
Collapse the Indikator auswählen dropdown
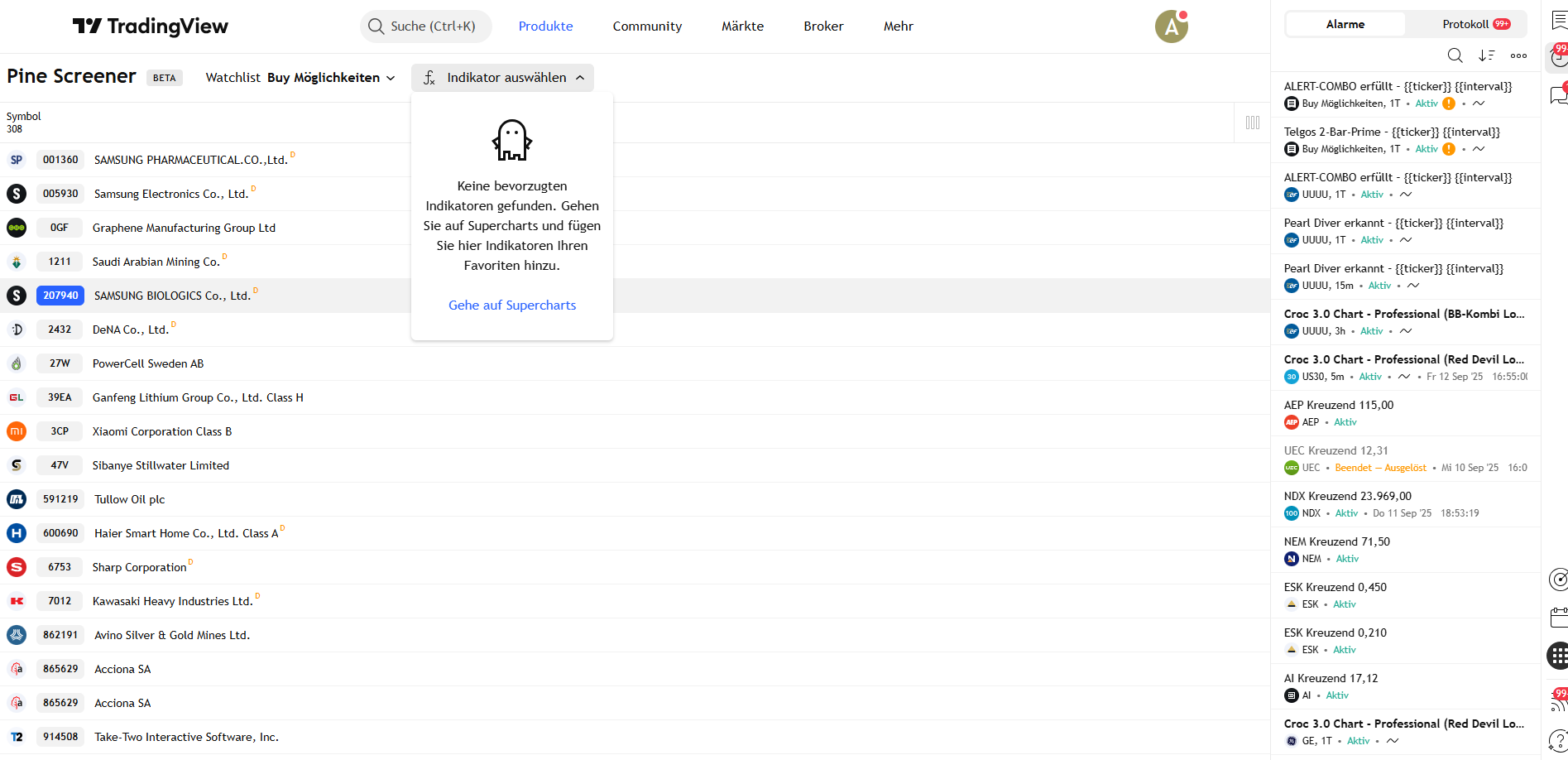pyautogui.click(x=502, y=78)
